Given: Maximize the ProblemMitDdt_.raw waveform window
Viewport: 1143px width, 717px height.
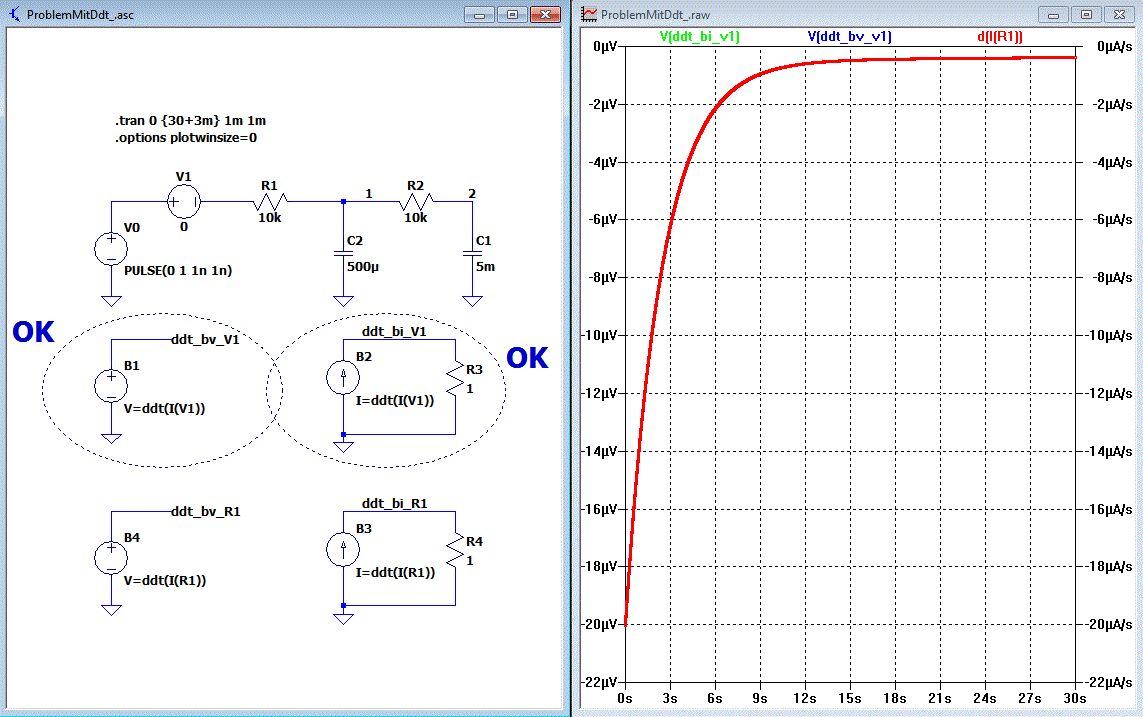Looking at the screenshot, I should (x=1086, y=14).
